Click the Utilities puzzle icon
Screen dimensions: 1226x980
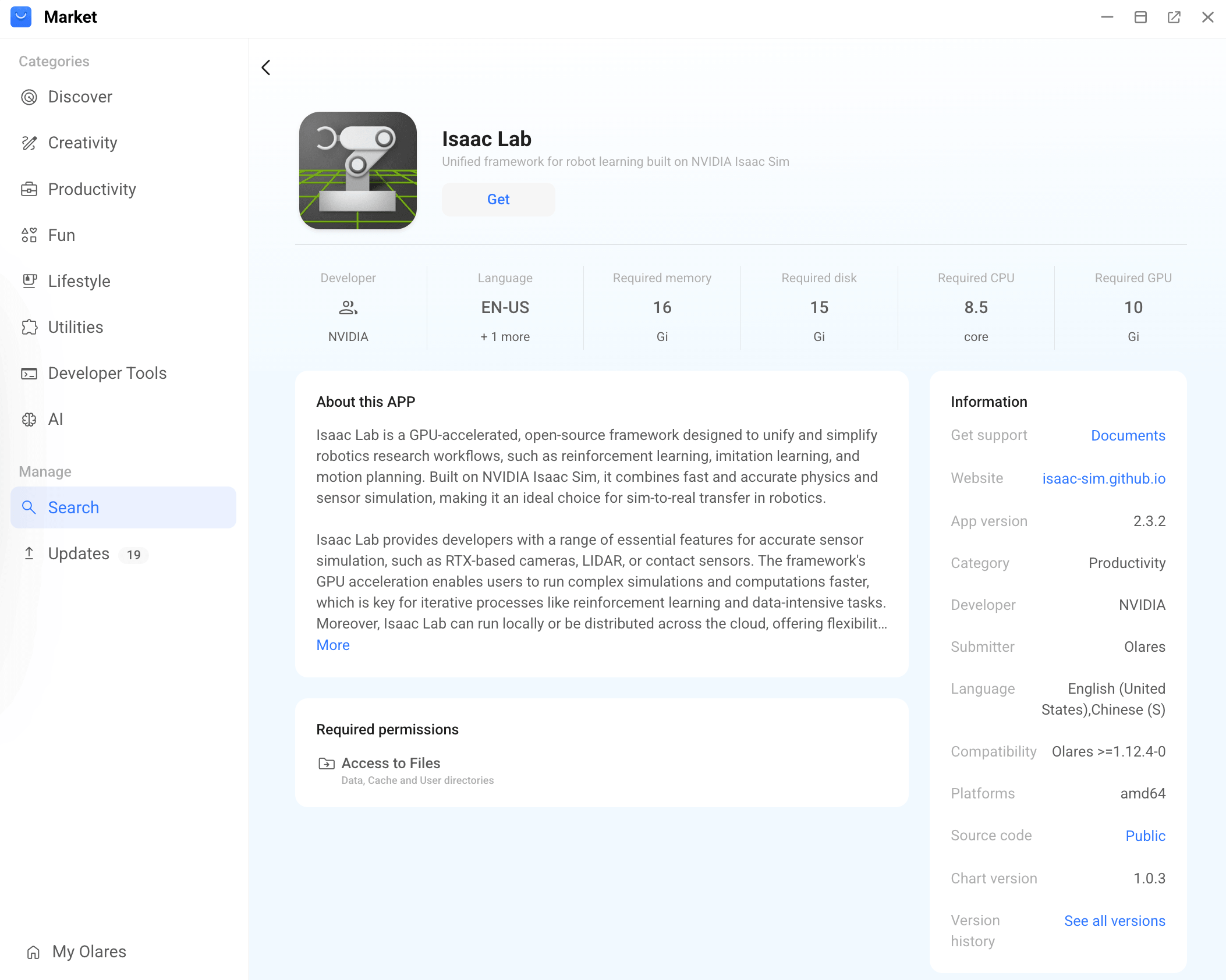(29, 327)
